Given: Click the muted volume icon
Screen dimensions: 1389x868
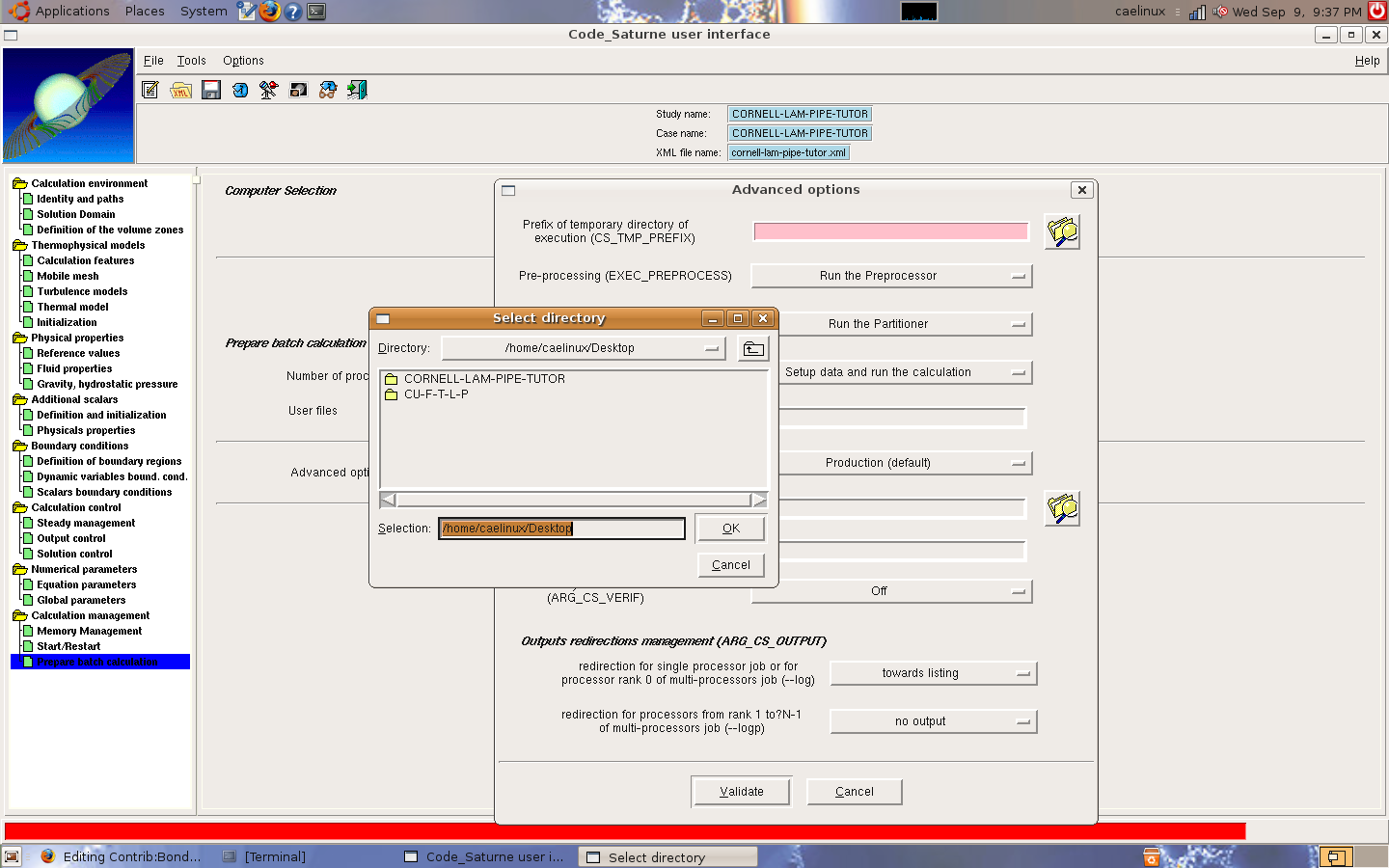Looking at the screenshot, I should pos(1220,12).
